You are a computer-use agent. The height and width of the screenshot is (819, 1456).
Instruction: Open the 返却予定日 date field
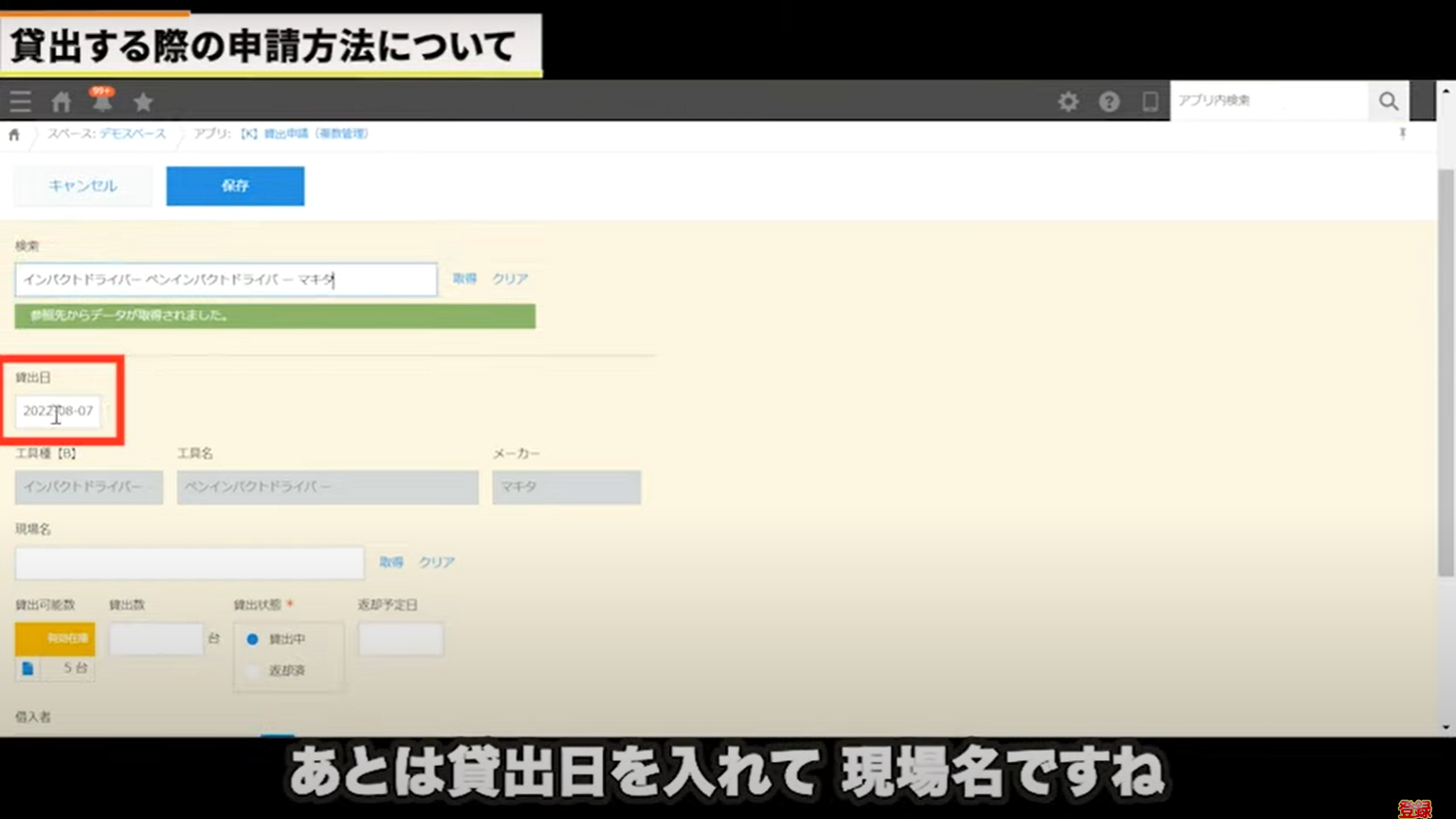[x=400, y=639]
